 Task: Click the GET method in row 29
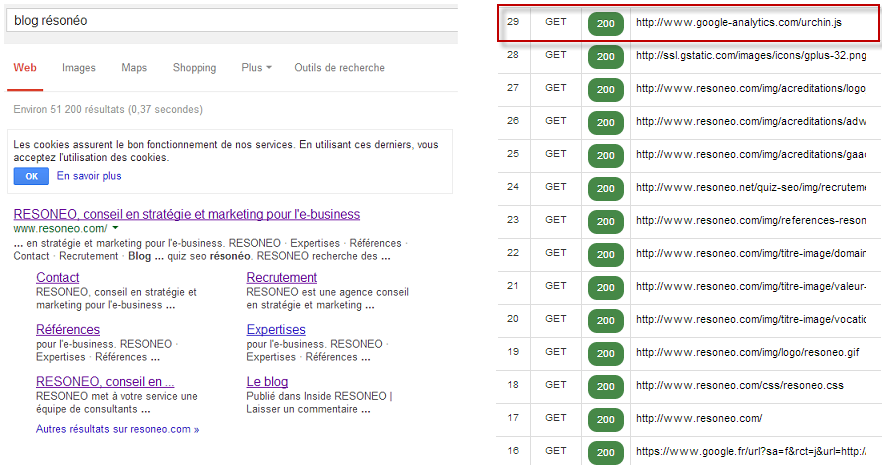[x=556, y=22]
